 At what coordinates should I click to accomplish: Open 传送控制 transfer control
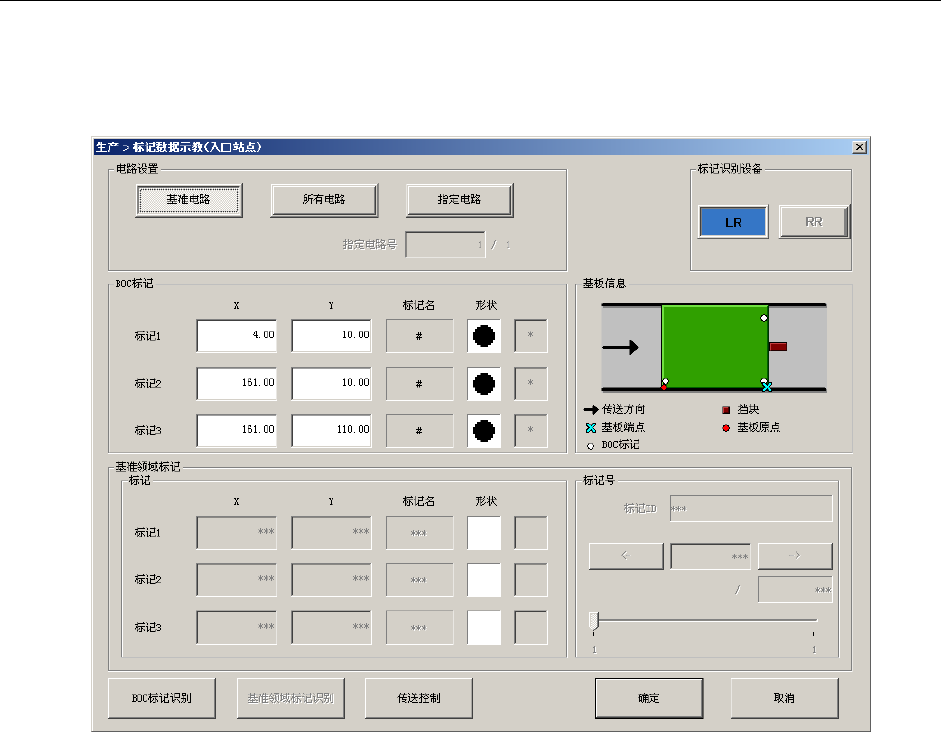point(418,698)
